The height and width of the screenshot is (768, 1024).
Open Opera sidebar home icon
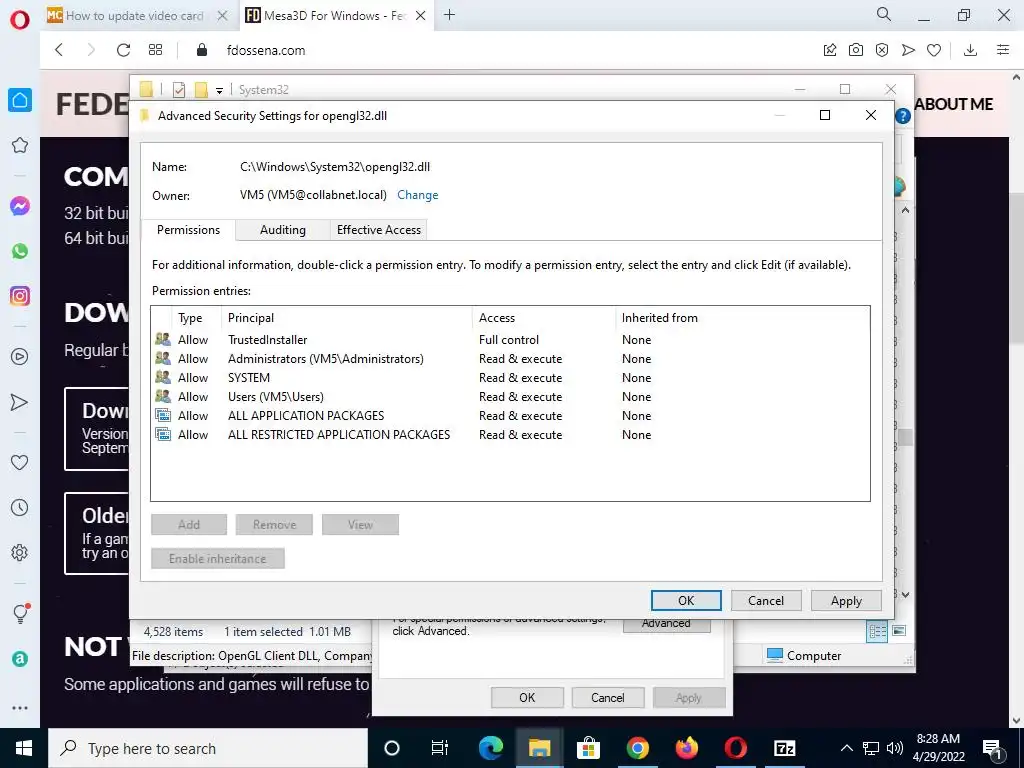[x=20, y=100]
